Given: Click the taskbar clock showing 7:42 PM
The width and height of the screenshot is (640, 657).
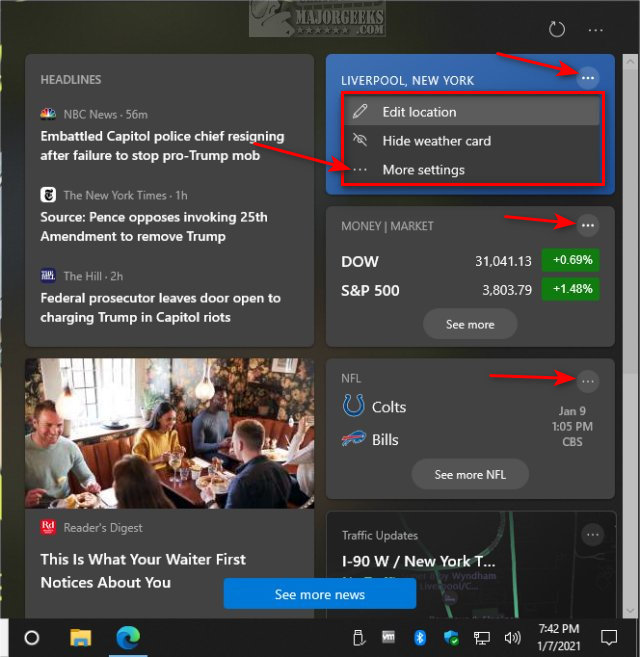Looking at the screenshot, I should (x=559, y=637).
